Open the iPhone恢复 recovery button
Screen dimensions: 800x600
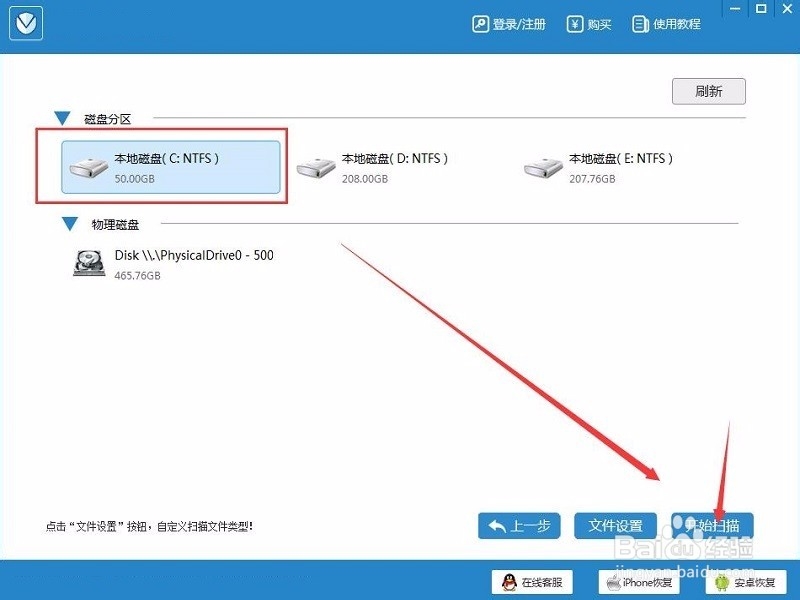[639, 582]
